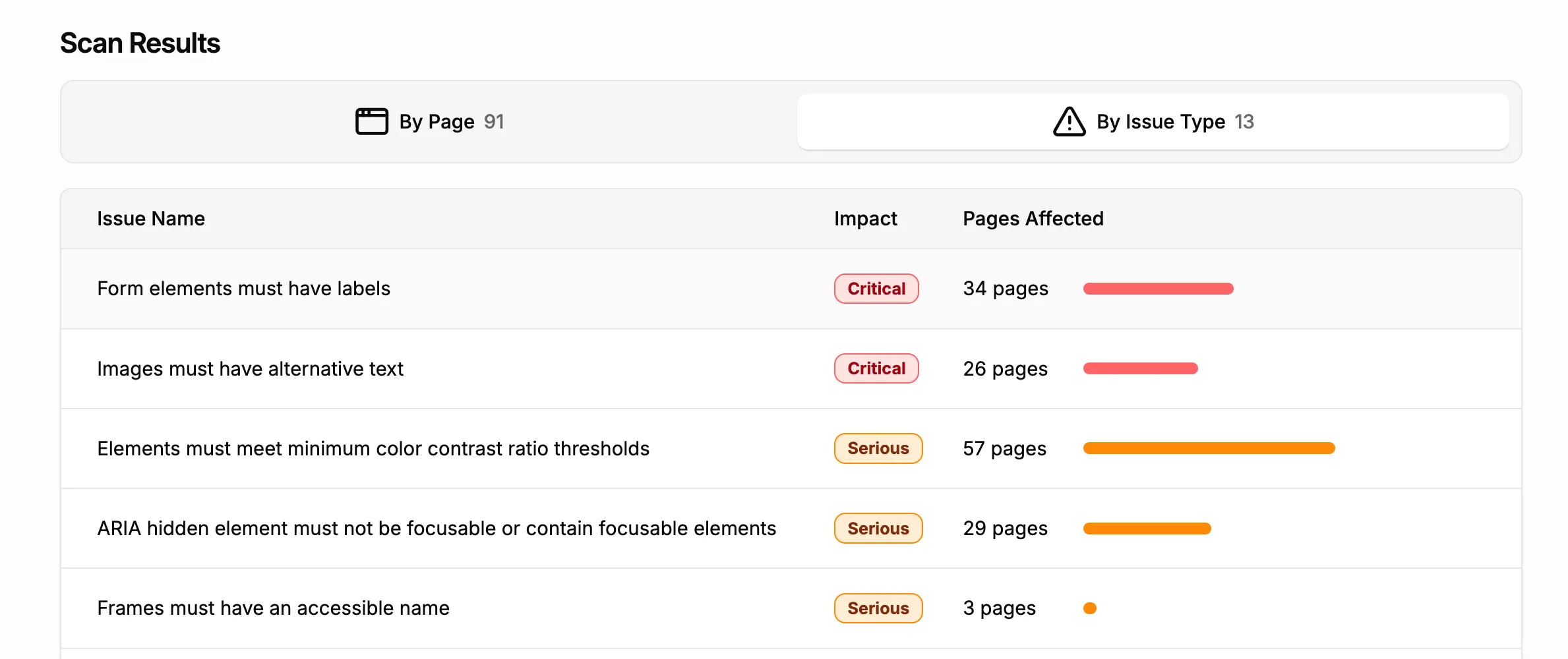The image size is (1568, 659).
Task: Open the ARIA hidden element focusable issue
Action: click(x=437, y=528)
